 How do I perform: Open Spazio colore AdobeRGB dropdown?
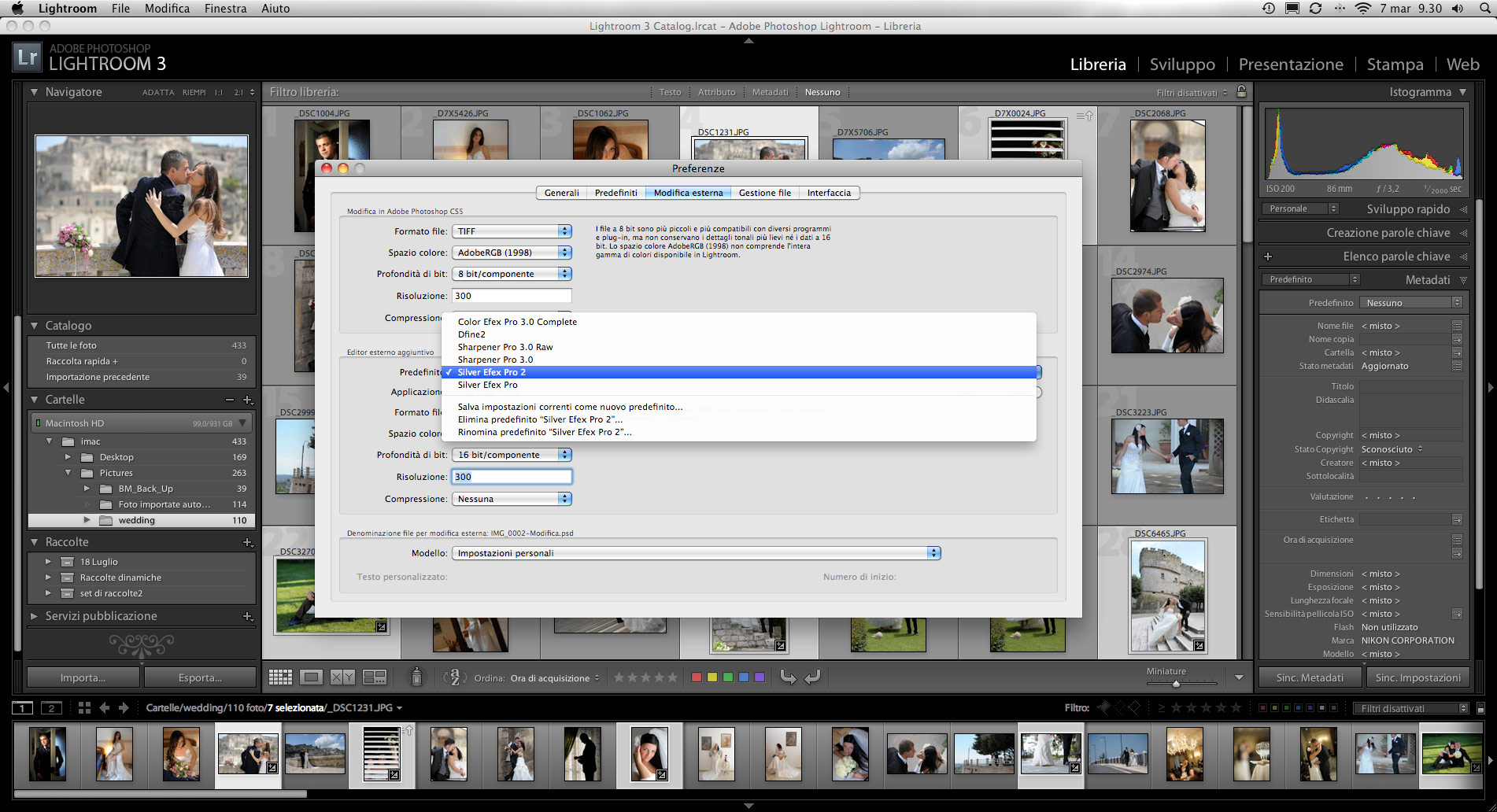click(512, 253)
